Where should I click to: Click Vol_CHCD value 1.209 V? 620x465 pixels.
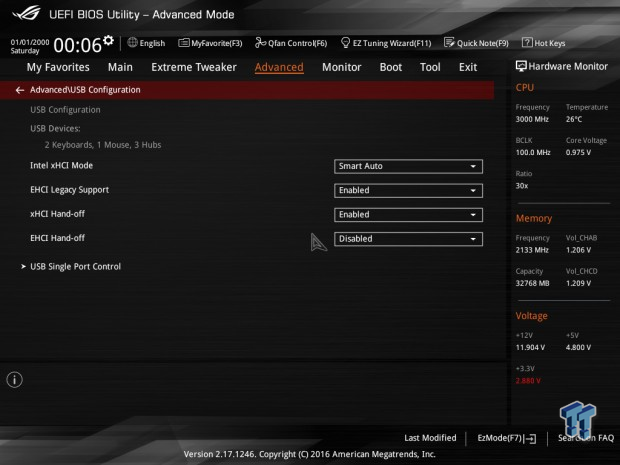[x=578, y=283]
